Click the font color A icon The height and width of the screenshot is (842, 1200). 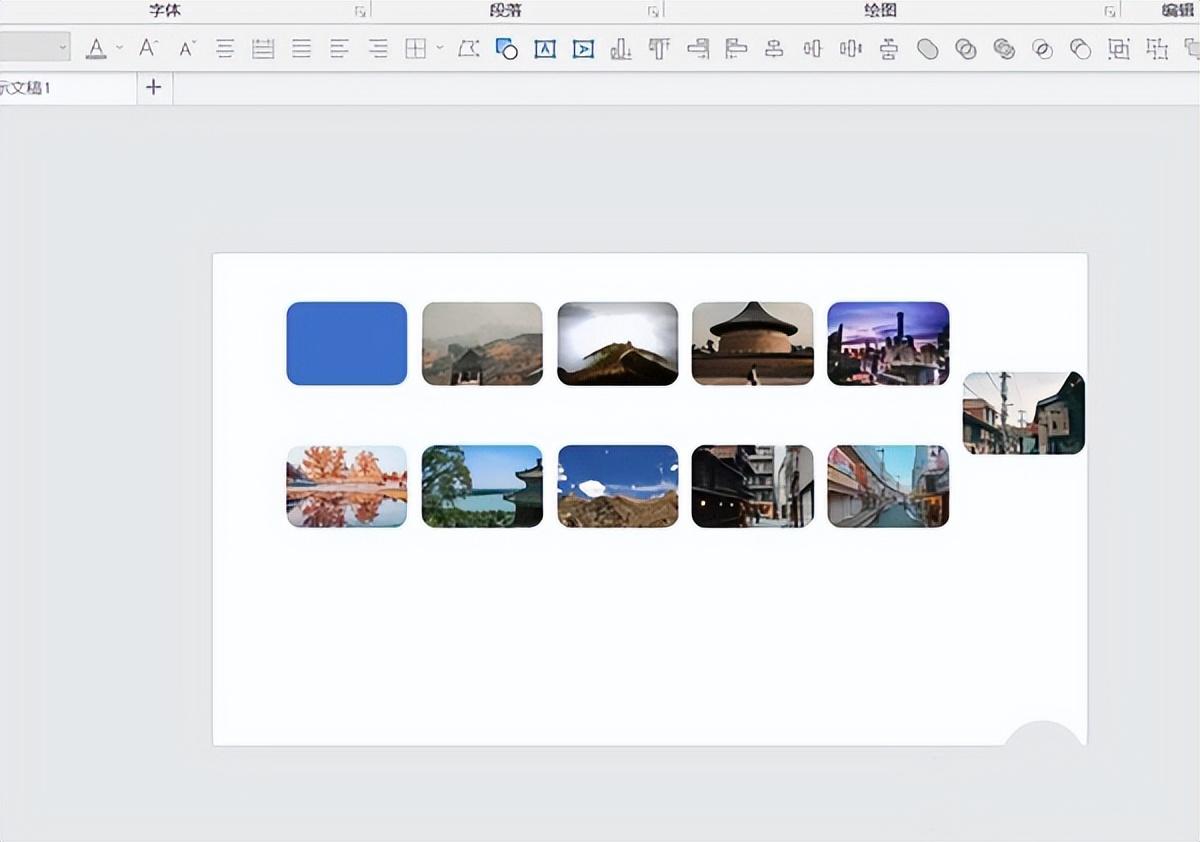(96, 48)
